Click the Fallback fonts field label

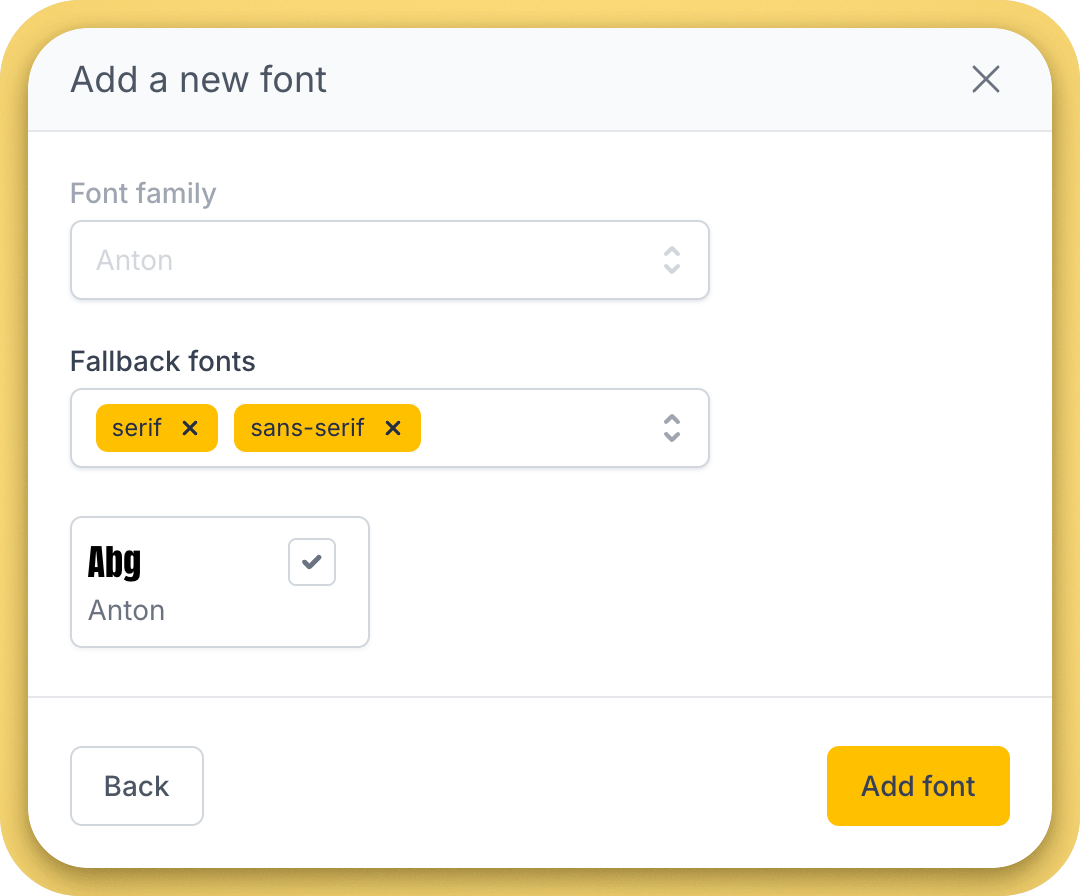[x=163, y=361]
